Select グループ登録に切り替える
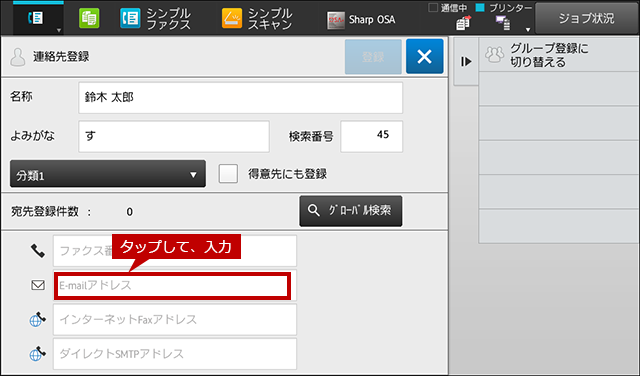The width and height of the screenshot is (640, 376). pos(559,55)
